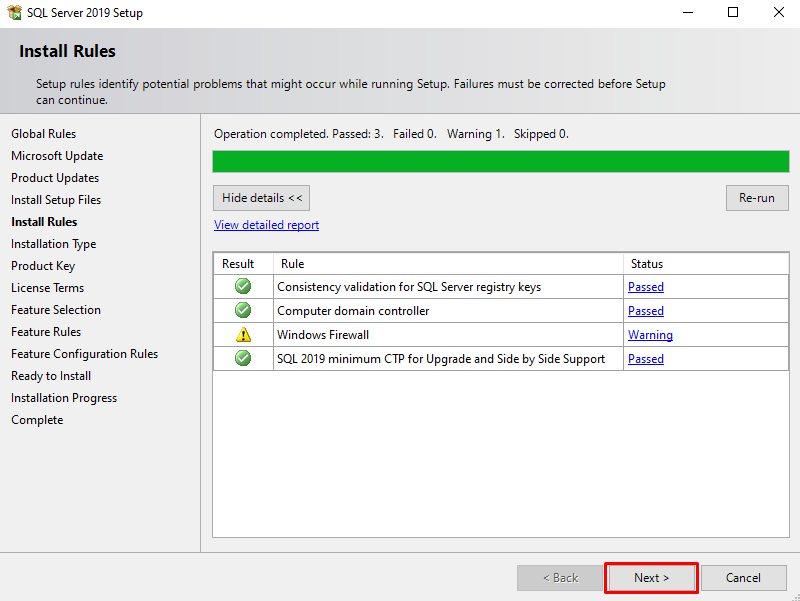This screenshot has height=601, width=800.
Task: Click the Status column header
Action: pyautogui.click(x=646, y=264)
